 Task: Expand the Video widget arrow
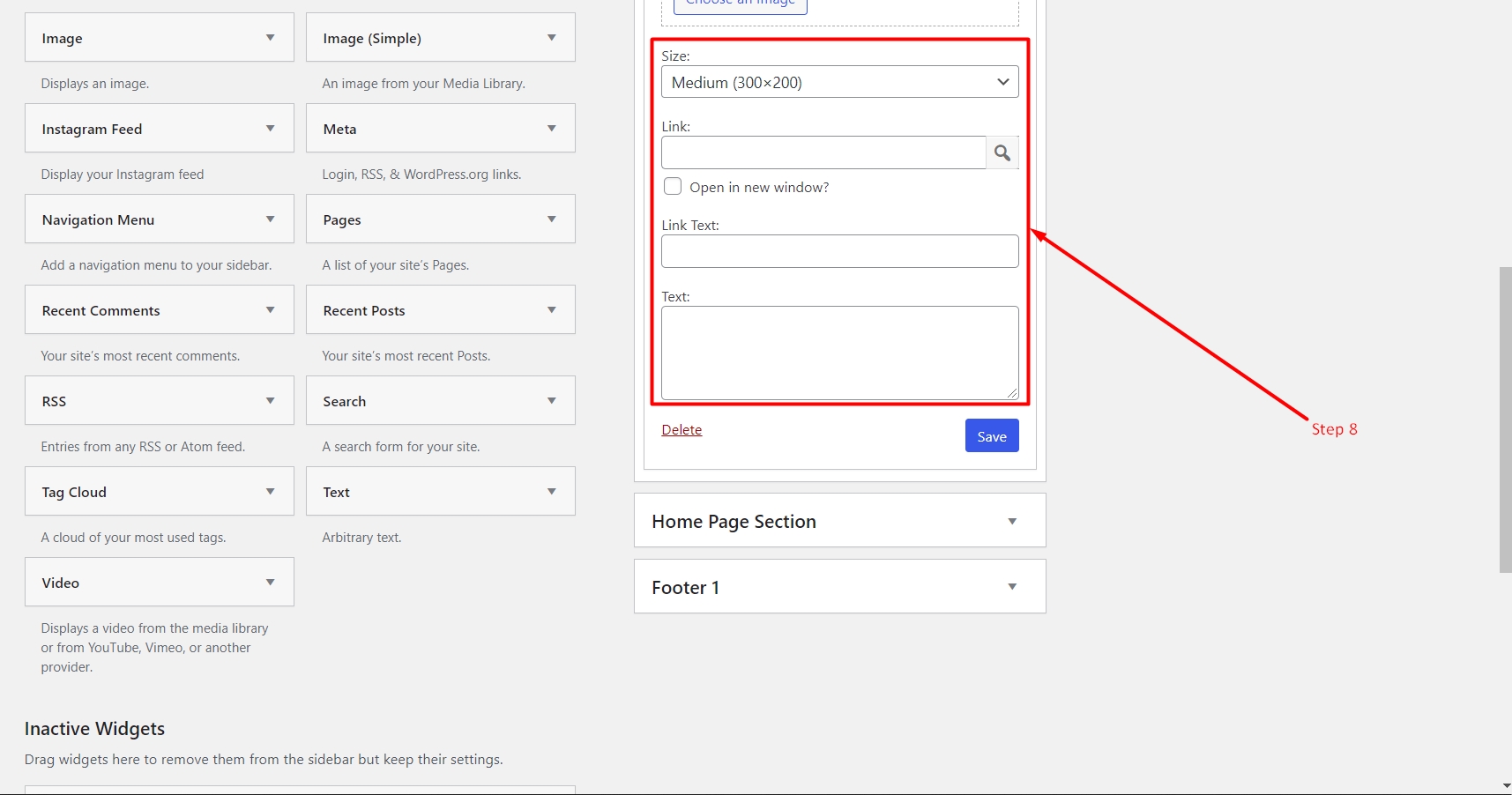(271, 583)
